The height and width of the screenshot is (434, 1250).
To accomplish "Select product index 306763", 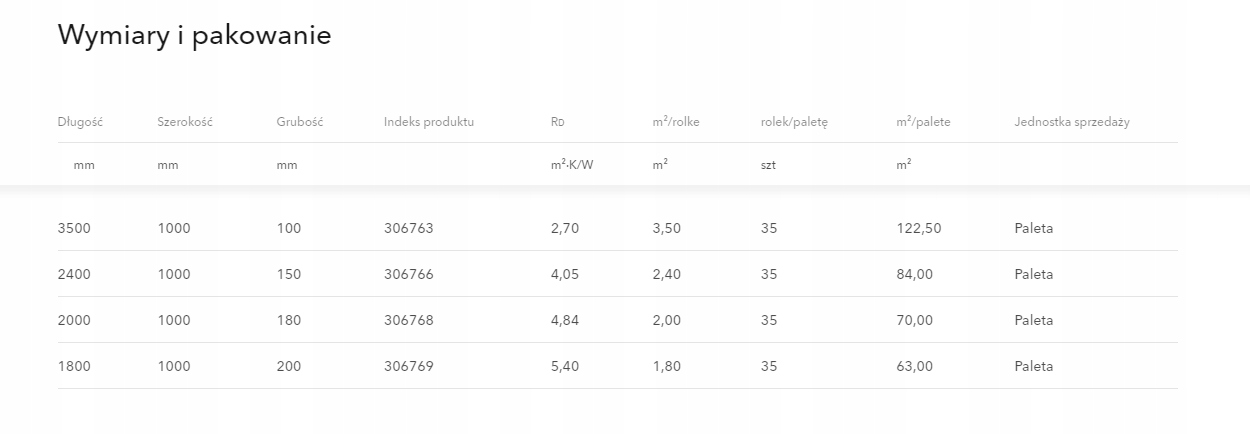I will click(408, 228).
